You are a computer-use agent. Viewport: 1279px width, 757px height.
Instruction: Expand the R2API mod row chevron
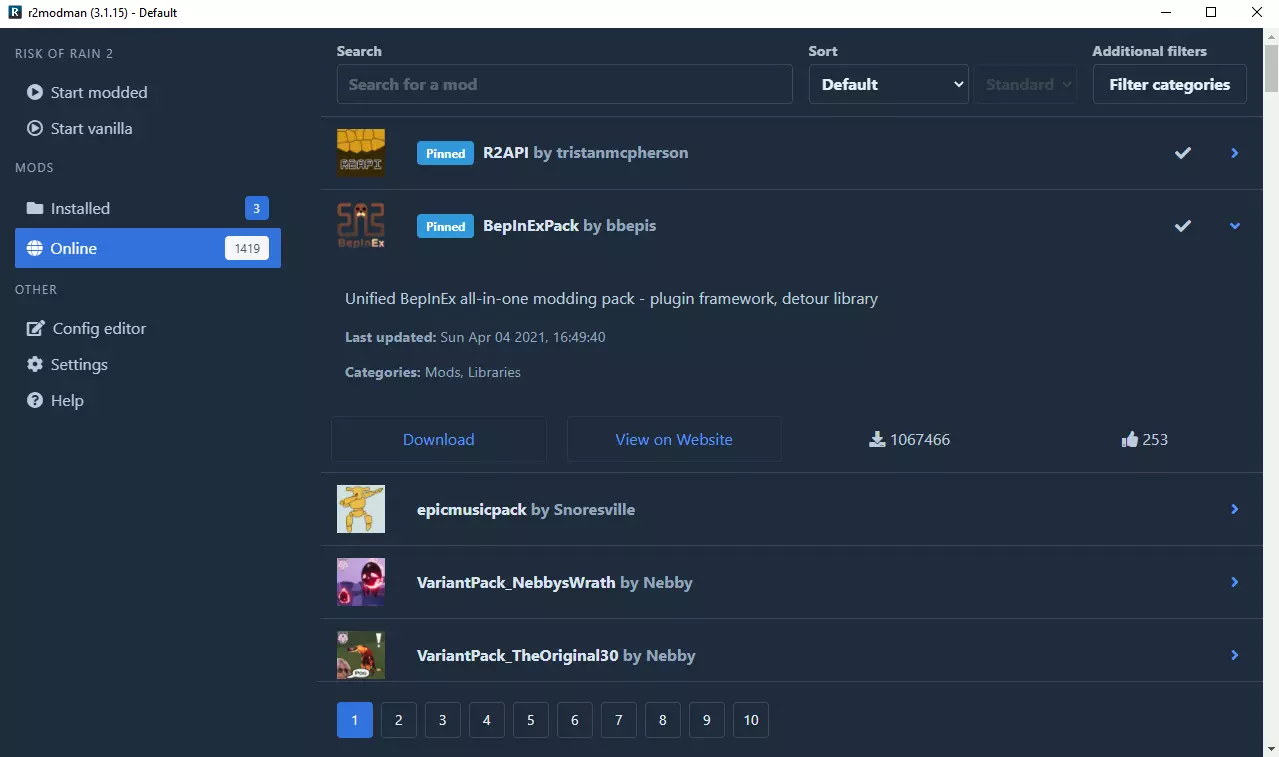(x=1235, y=153)
